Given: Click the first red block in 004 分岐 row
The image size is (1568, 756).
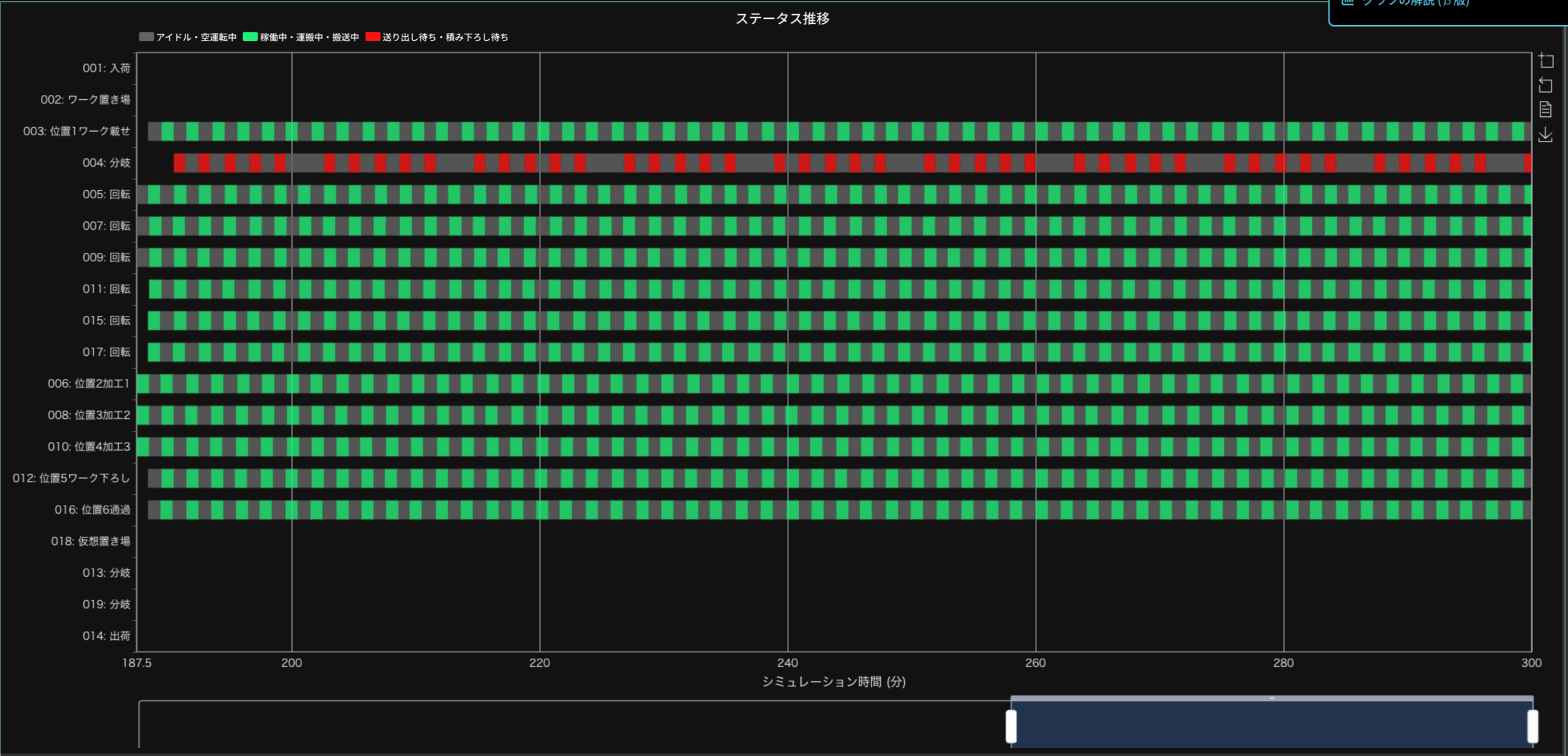Looking at the screenshot, I should click(x=179, y=163).
